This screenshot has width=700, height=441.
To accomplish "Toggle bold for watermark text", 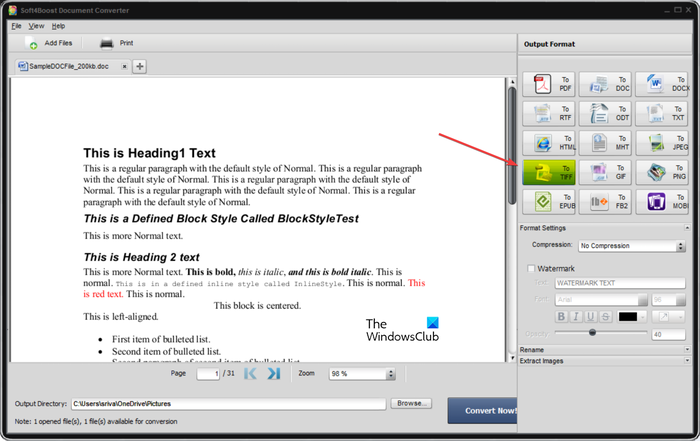I will (561, 316).
